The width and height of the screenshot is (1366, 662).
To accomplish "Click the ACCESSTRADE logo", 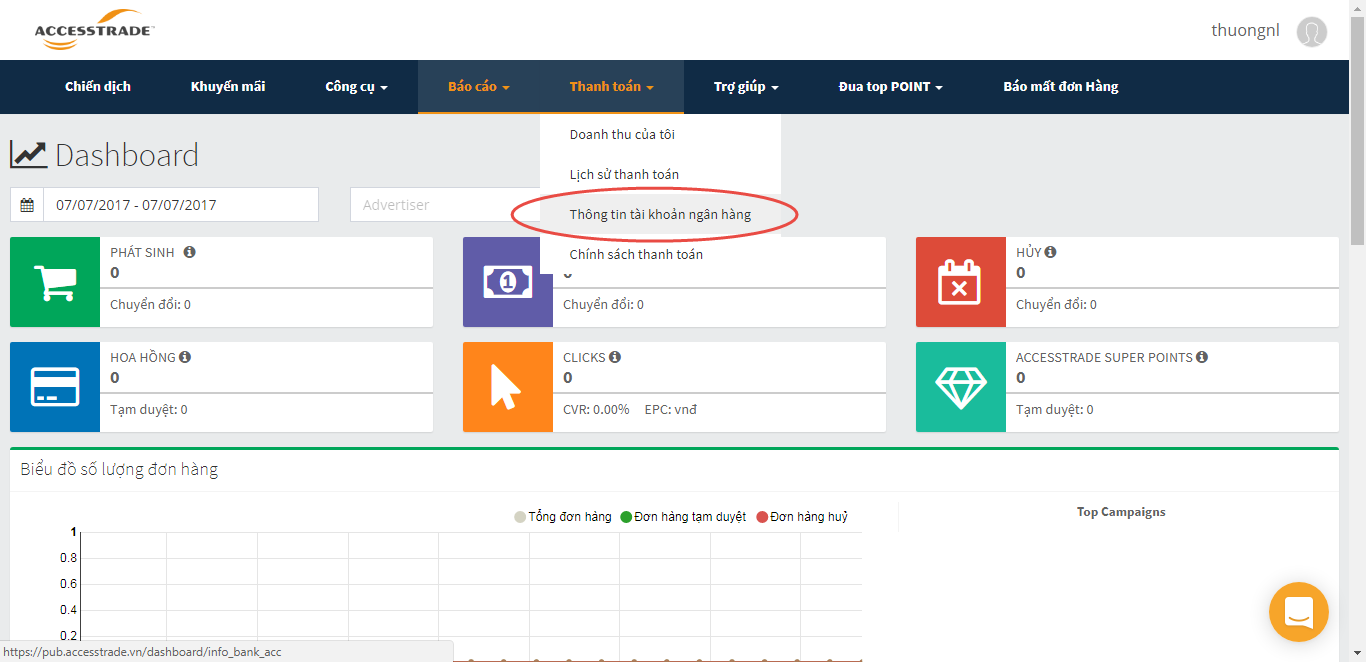I will [93, 30].
